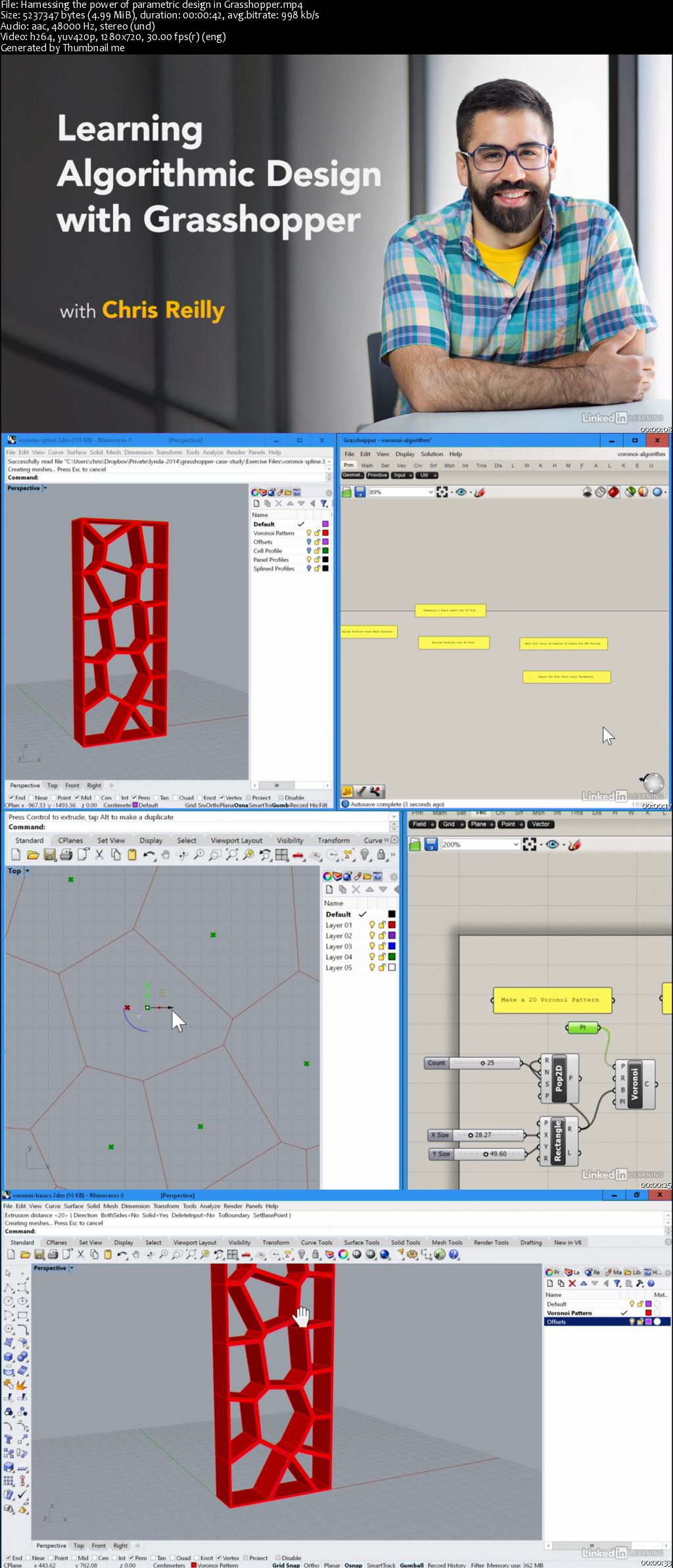Viewport: 673px width, 1568px height.
Task: Open Options via the gear icon in the voronoi-basics toolbar
Action: click(x=412, y=1255)
